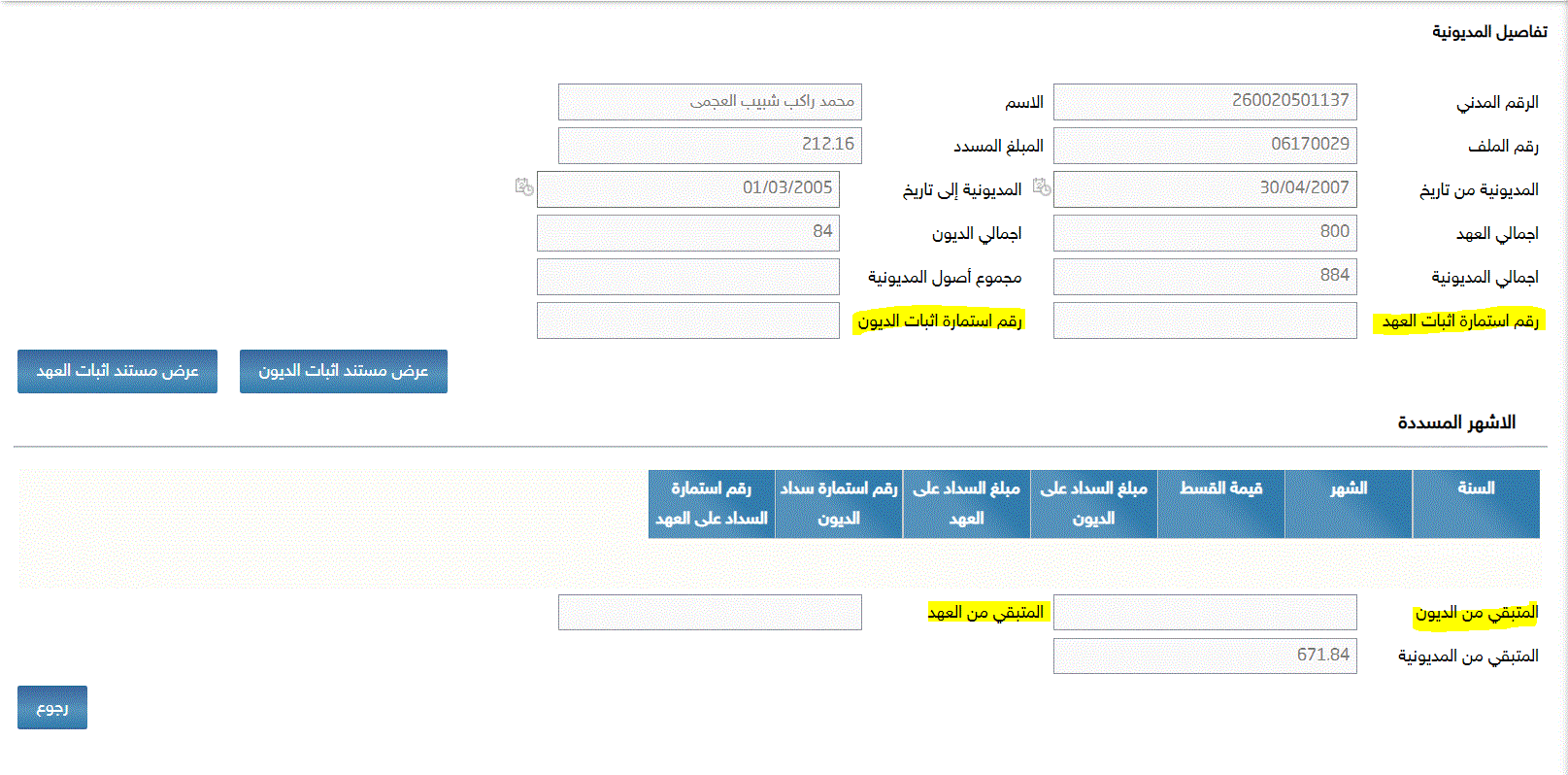Click the highlighted label المتبقي من العهد
This screenshot has width=1568, height=775.
point(985,613)
